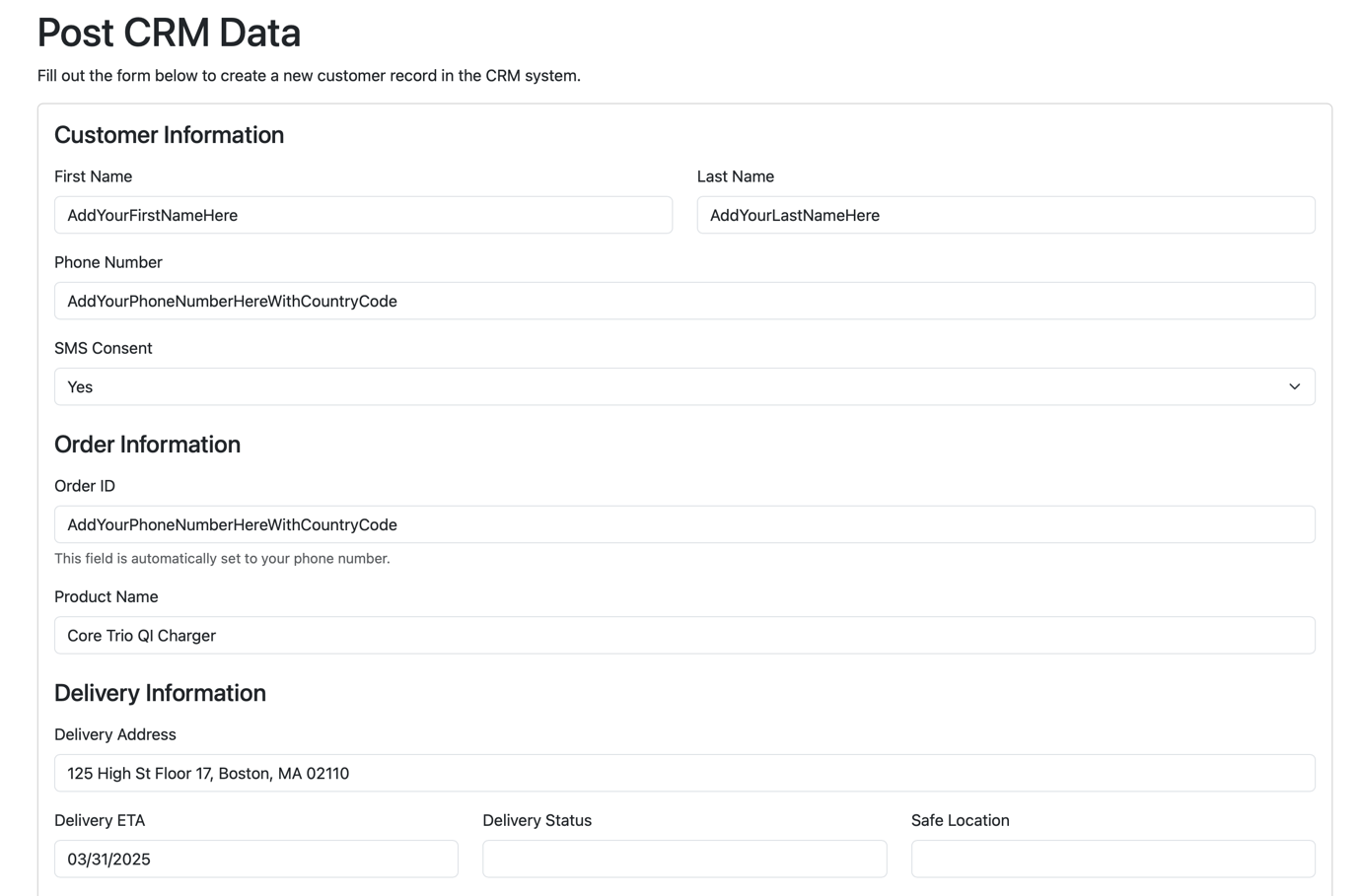Click the "Product Name" label
Image resolution: width=1360 pixels, height=896 pixels.
point(106,597)
